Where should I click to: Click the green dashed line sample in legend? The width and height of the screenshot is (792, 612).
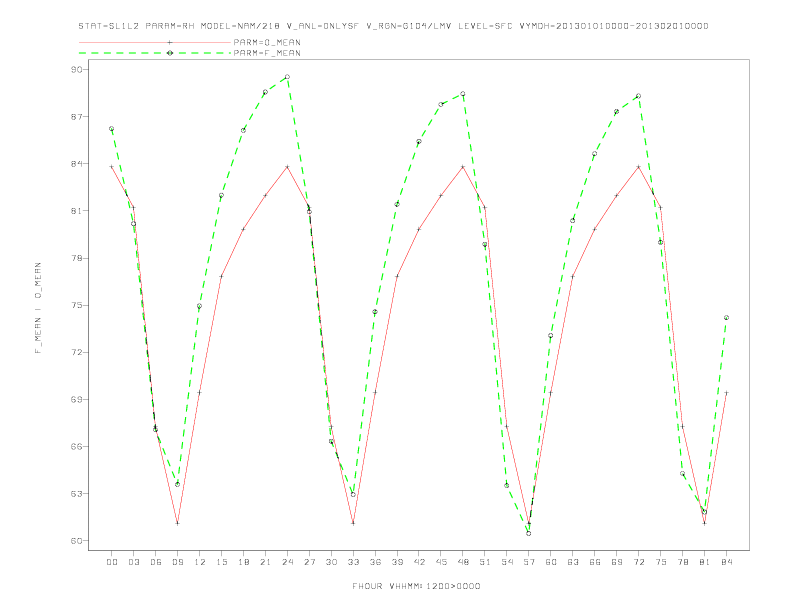[155, 53]
